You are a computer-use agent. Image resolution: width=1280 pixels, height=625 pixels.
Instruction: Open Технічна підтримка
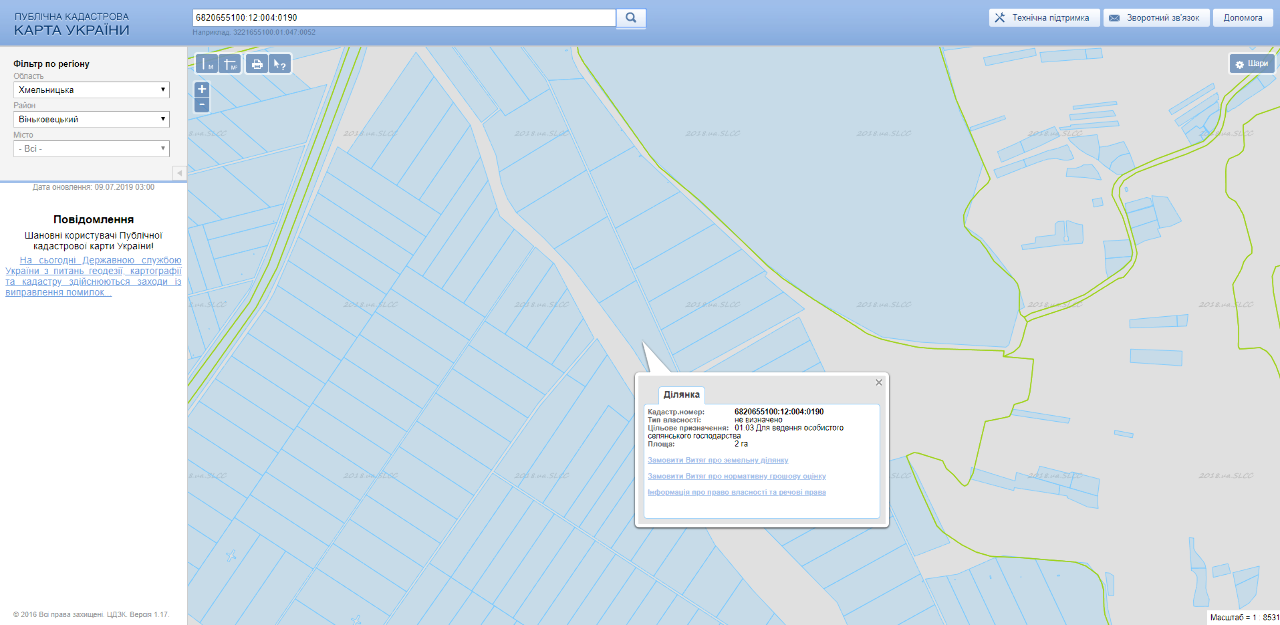pyautogui.click(x=1044, y=18)
